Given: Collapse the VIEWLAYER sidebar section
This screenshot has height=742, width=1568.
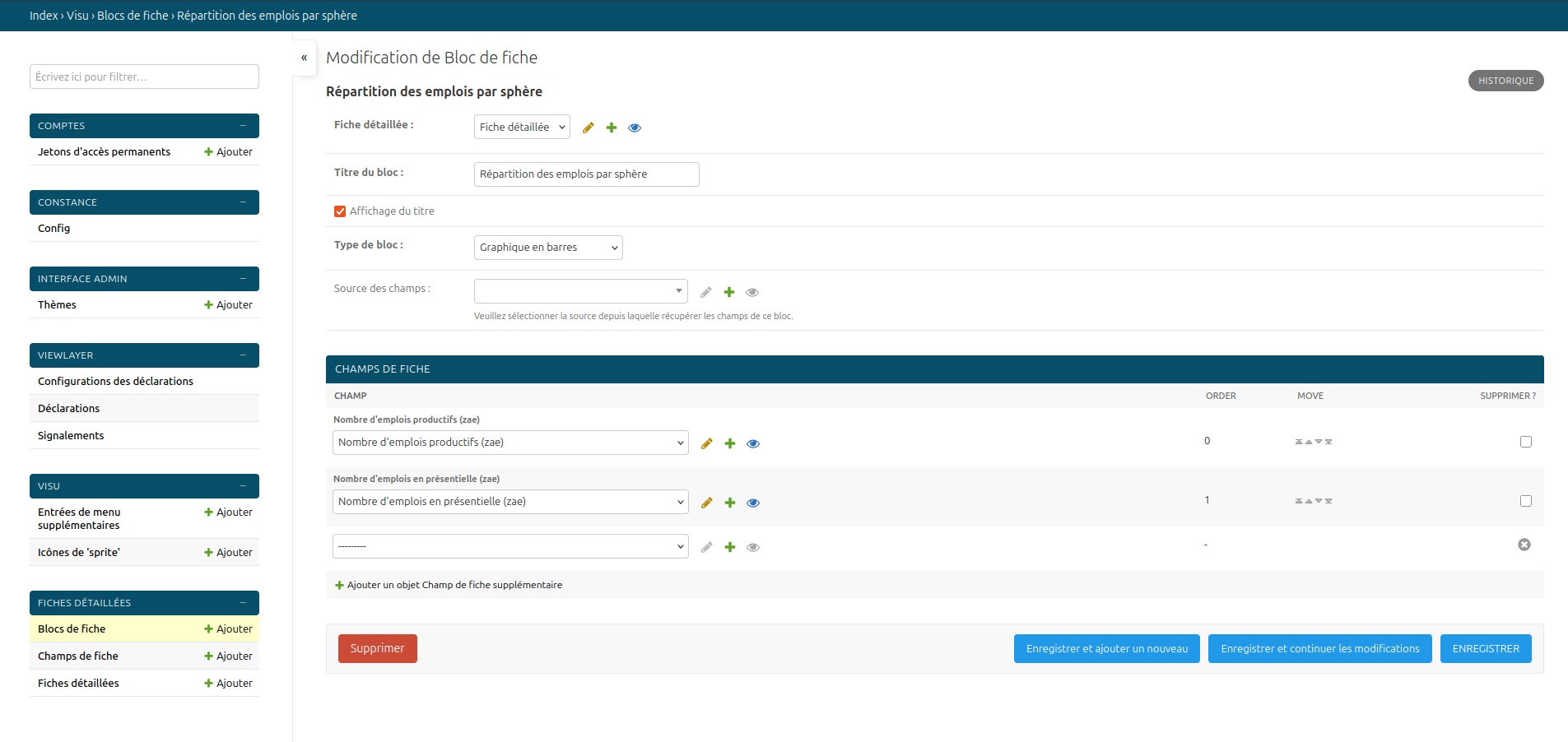Looking at the screenshot, I should (243, 355).
